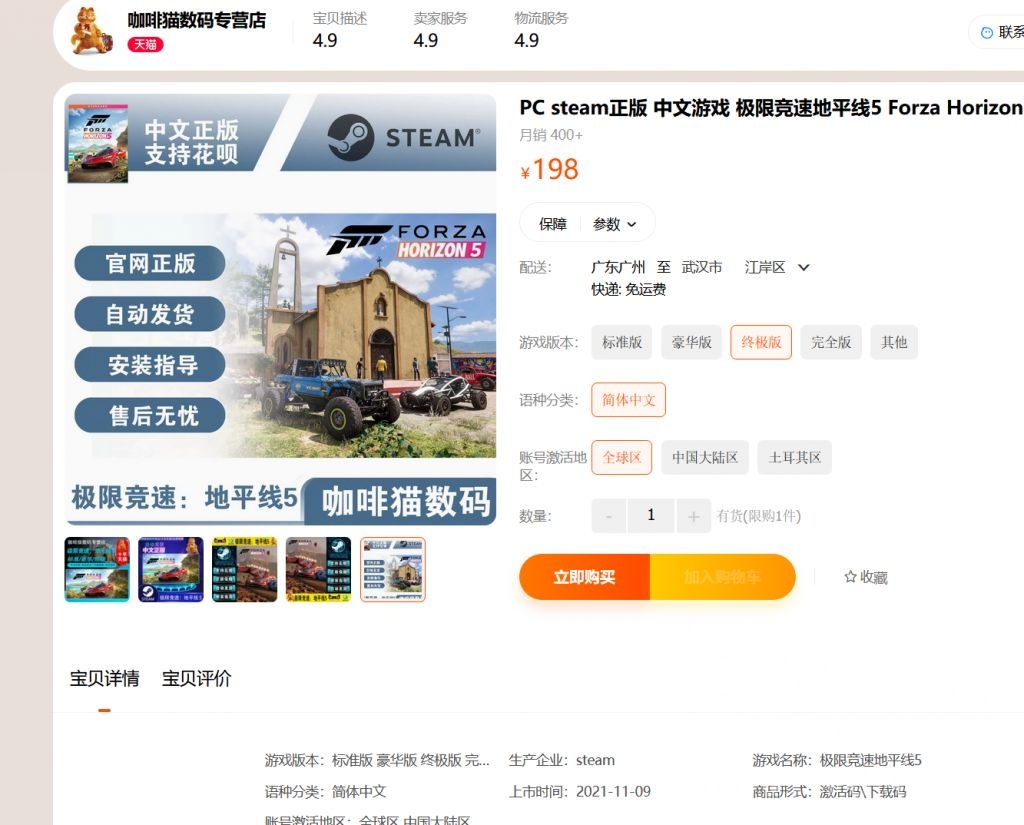1024x825 pixels.
Task: Select the second product thumbnail
Action: [x=170, y=570]
